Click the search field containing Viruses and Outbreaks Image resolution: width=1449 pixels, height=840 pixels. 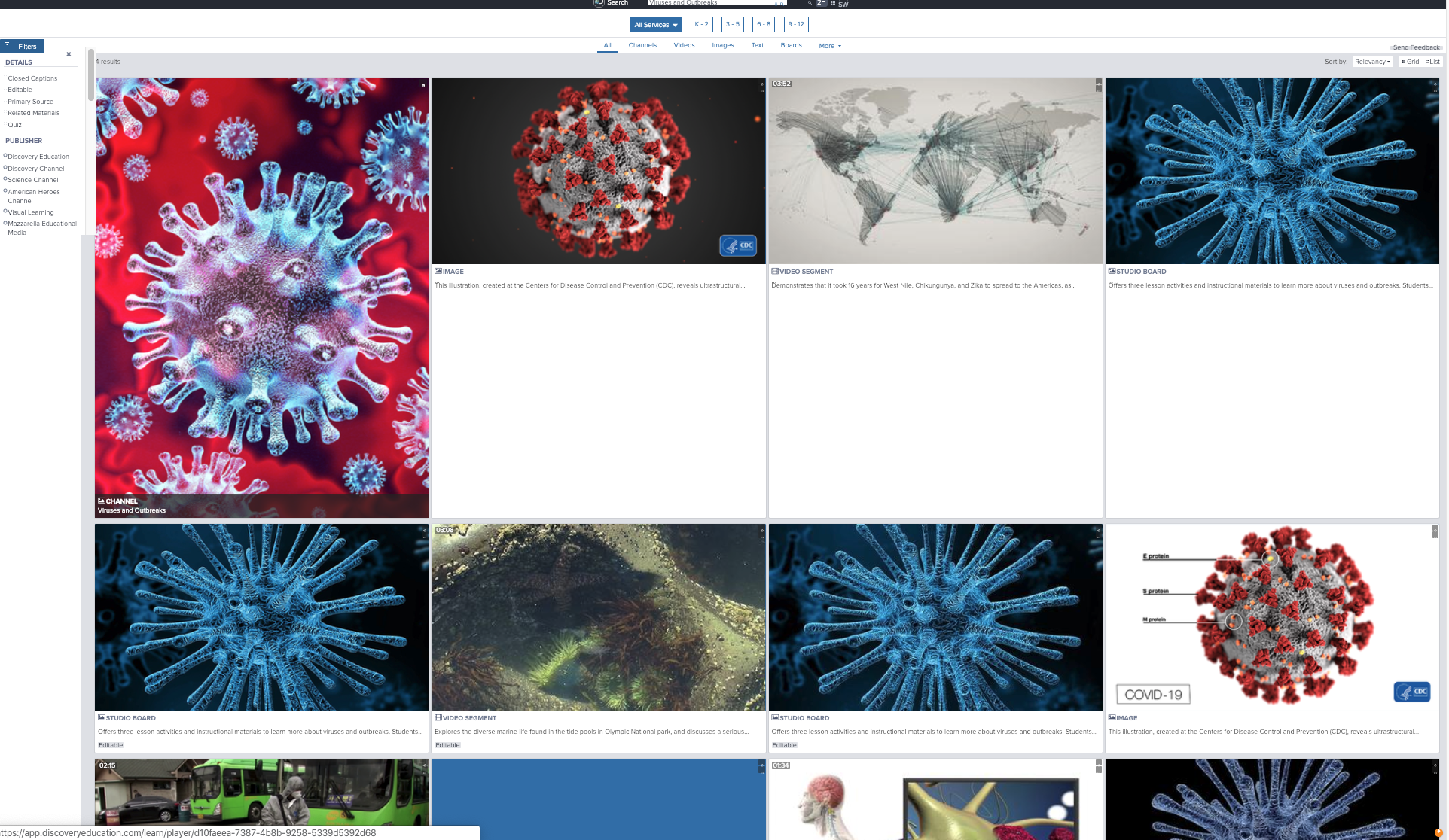pos(715,3)
